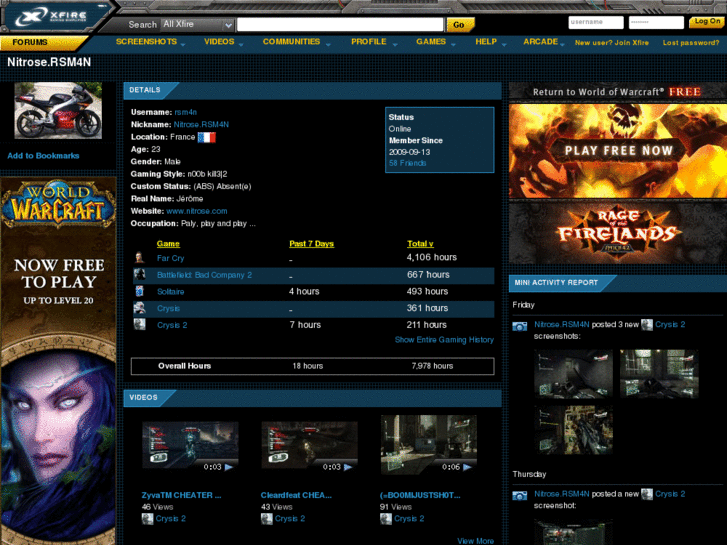
Task: Click the password input field
Action: 656,22
